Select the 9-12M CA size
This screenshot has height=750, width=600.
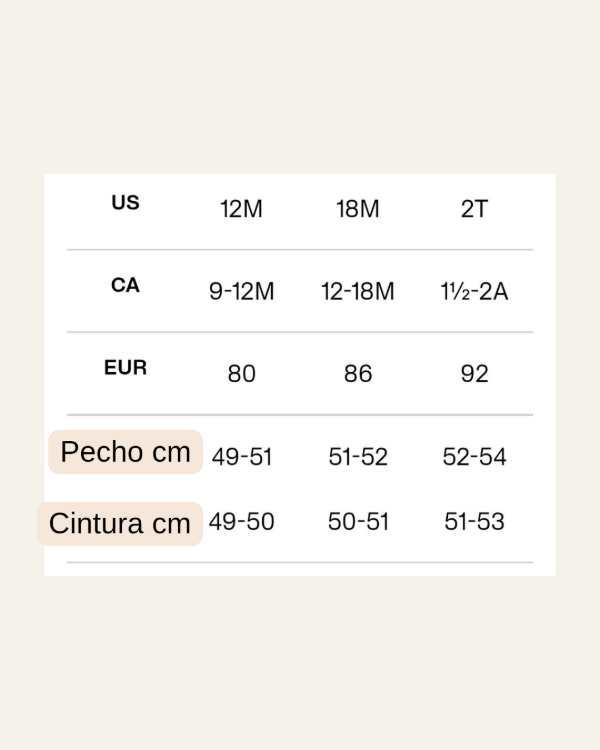(x=241, y=292)
